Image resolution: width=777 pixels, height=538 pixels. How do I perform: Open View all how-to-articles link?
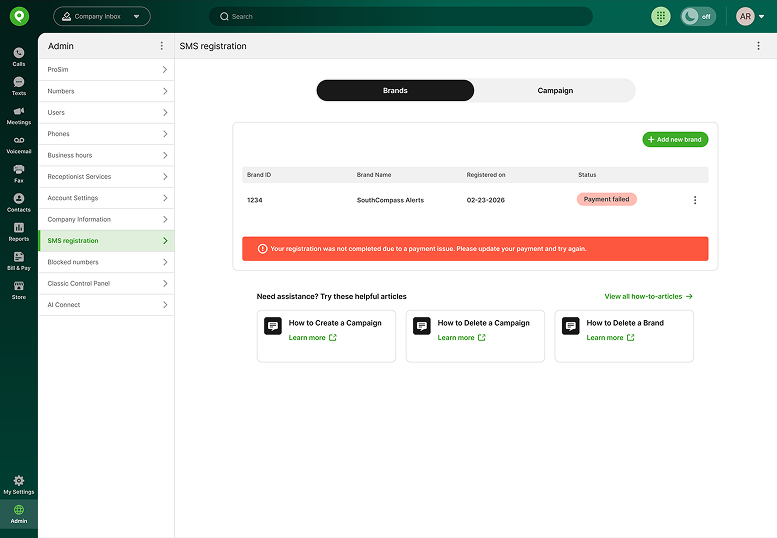648,296
